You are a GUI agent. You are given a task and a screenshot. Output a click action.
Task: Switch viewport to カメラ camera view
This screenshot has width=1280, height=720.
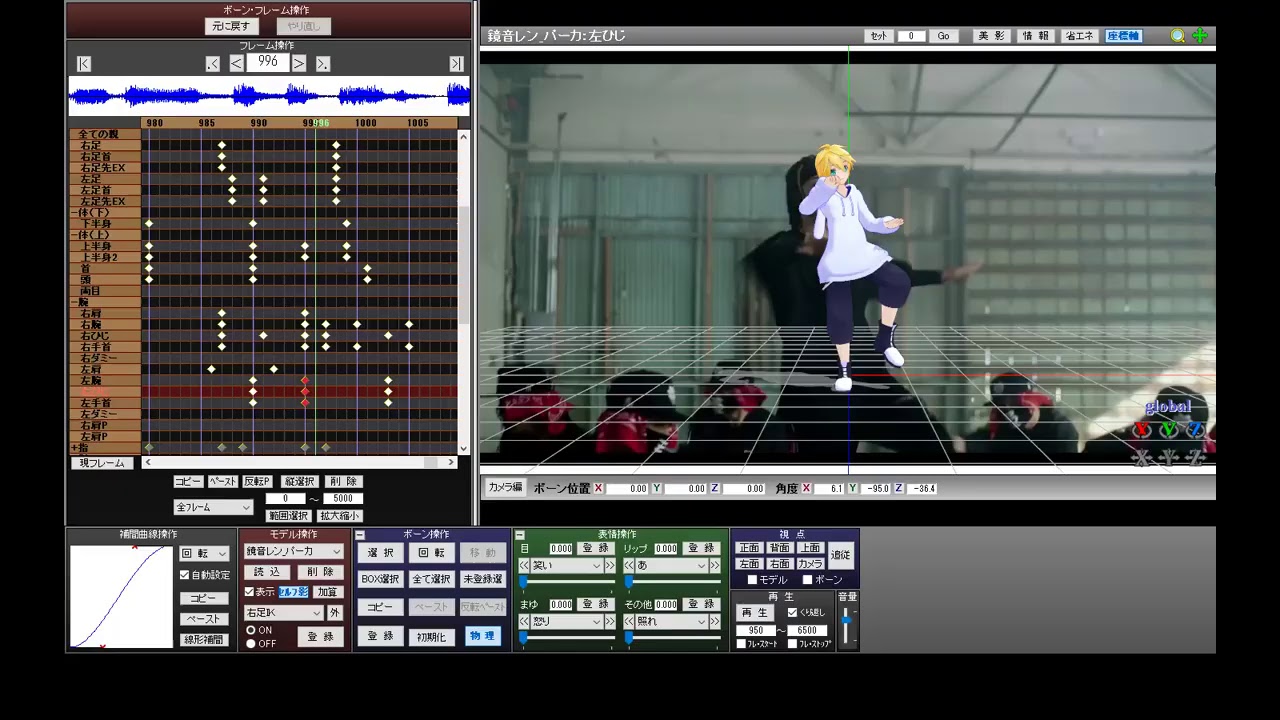(x=810, y=564)
